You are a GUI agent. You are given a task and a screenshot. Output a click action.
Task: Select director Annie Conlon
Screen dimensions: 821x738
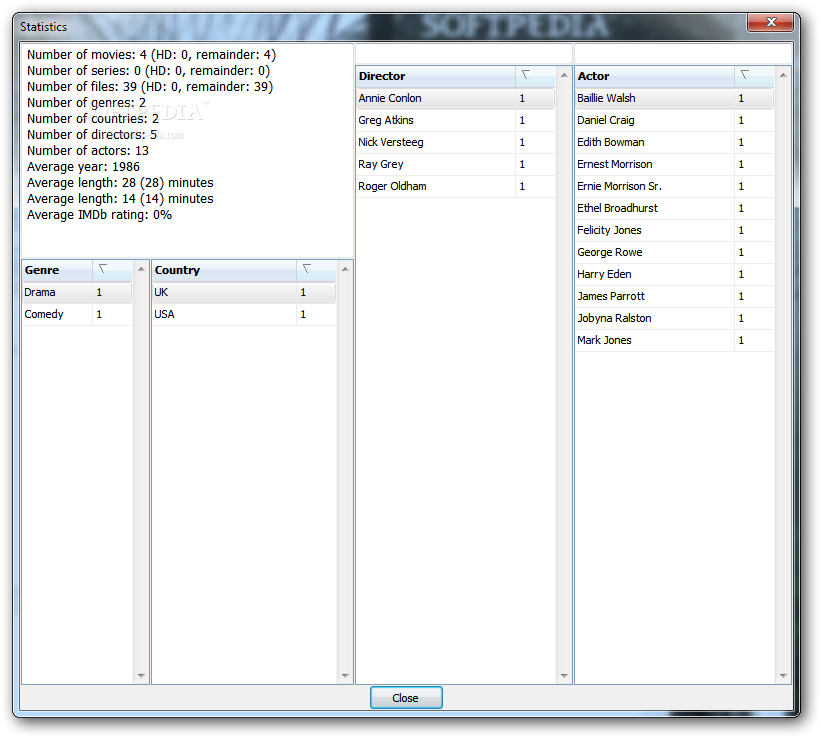pyautogui.click(x=456, y=98)
